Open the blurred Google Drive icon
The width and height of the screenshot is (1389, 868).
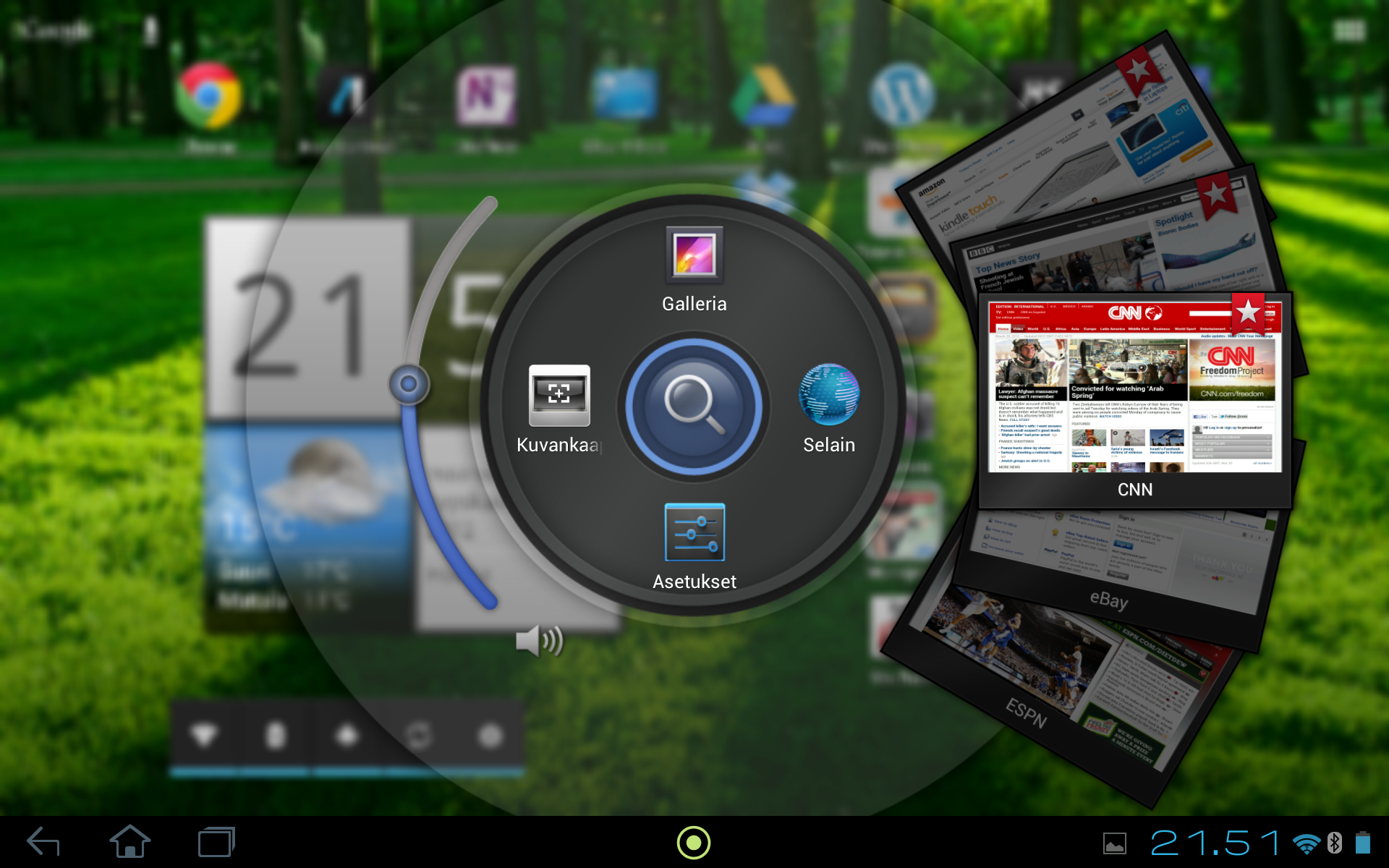click(x=763, y=95)
